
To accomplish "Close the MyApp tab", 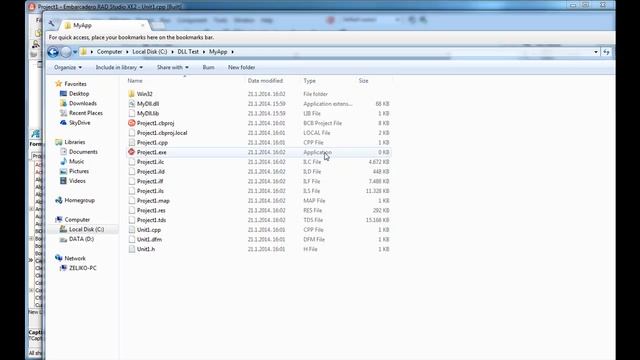I will click(142, 25).
